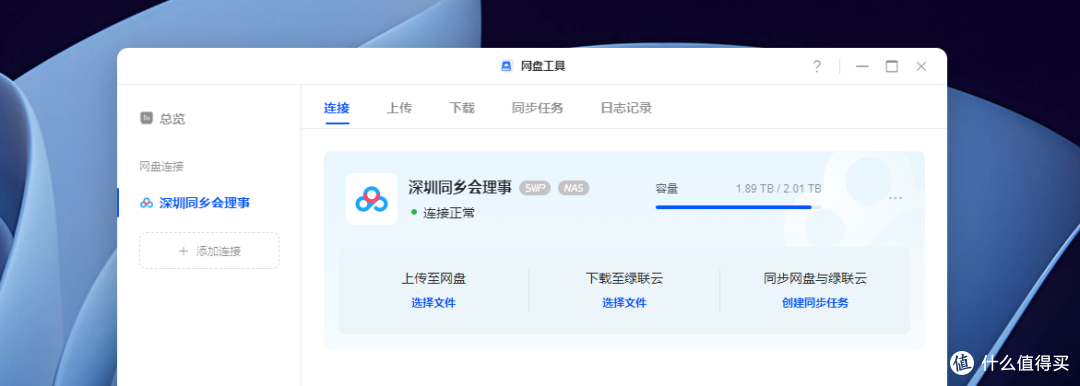Click 选择文件 under 上传至网盘
The height and width of the screenshot is (386, 1080).
[433, 303]
